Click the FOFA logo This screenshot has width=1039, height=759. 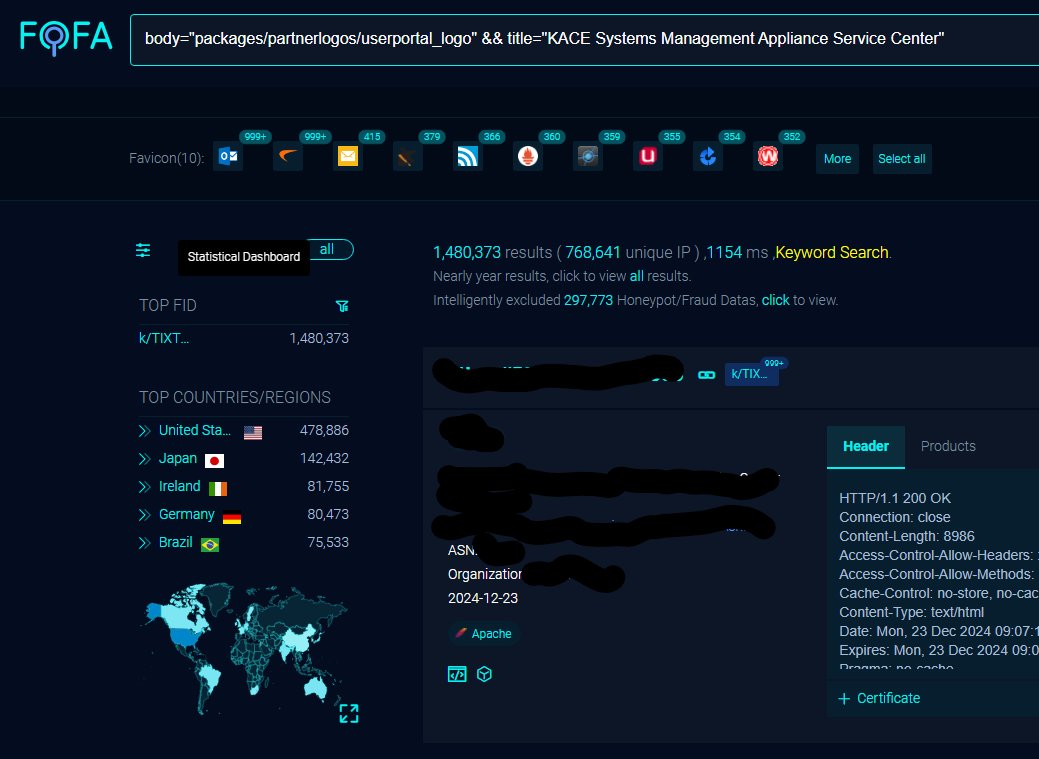[x=66, y=37]
